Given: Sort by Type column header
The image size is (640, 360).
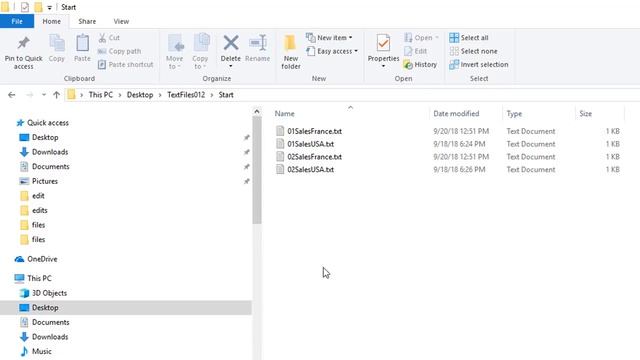Looking at the screenshot, I should tap(514, 113).
